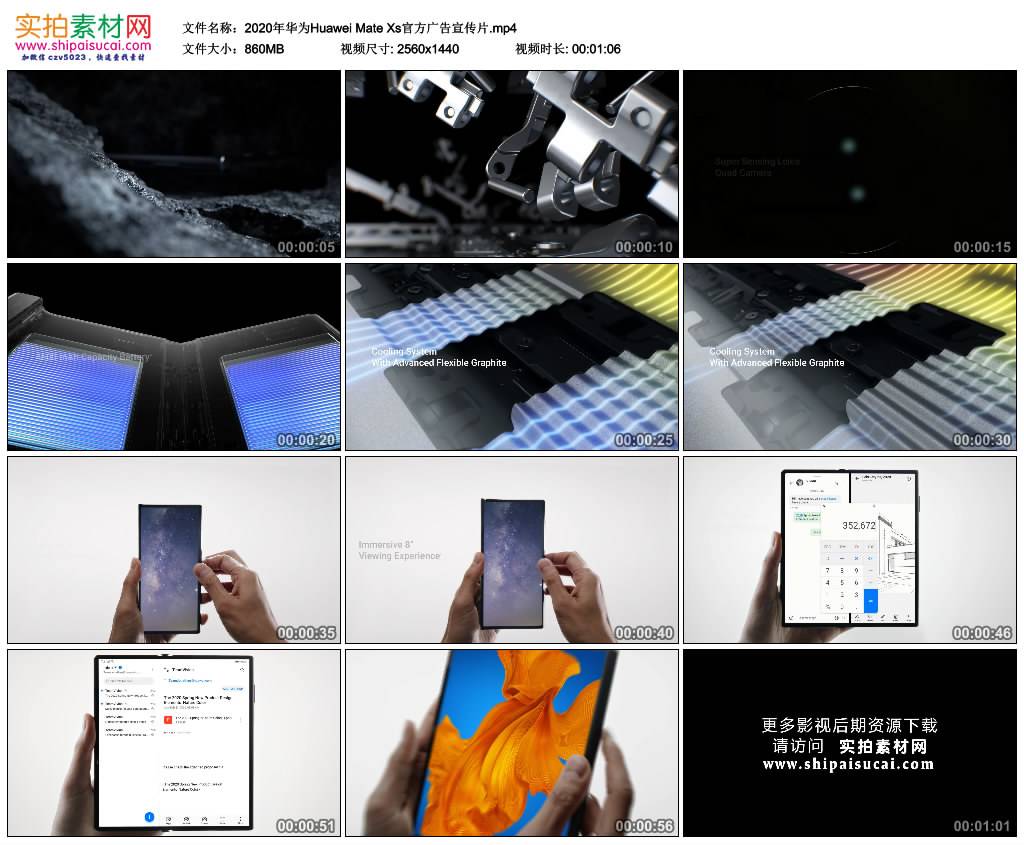
Task: Select the file name 2020年华为Huawei Mate Xs官方广告宣传片.mp4
Action: tap(380, 28)
